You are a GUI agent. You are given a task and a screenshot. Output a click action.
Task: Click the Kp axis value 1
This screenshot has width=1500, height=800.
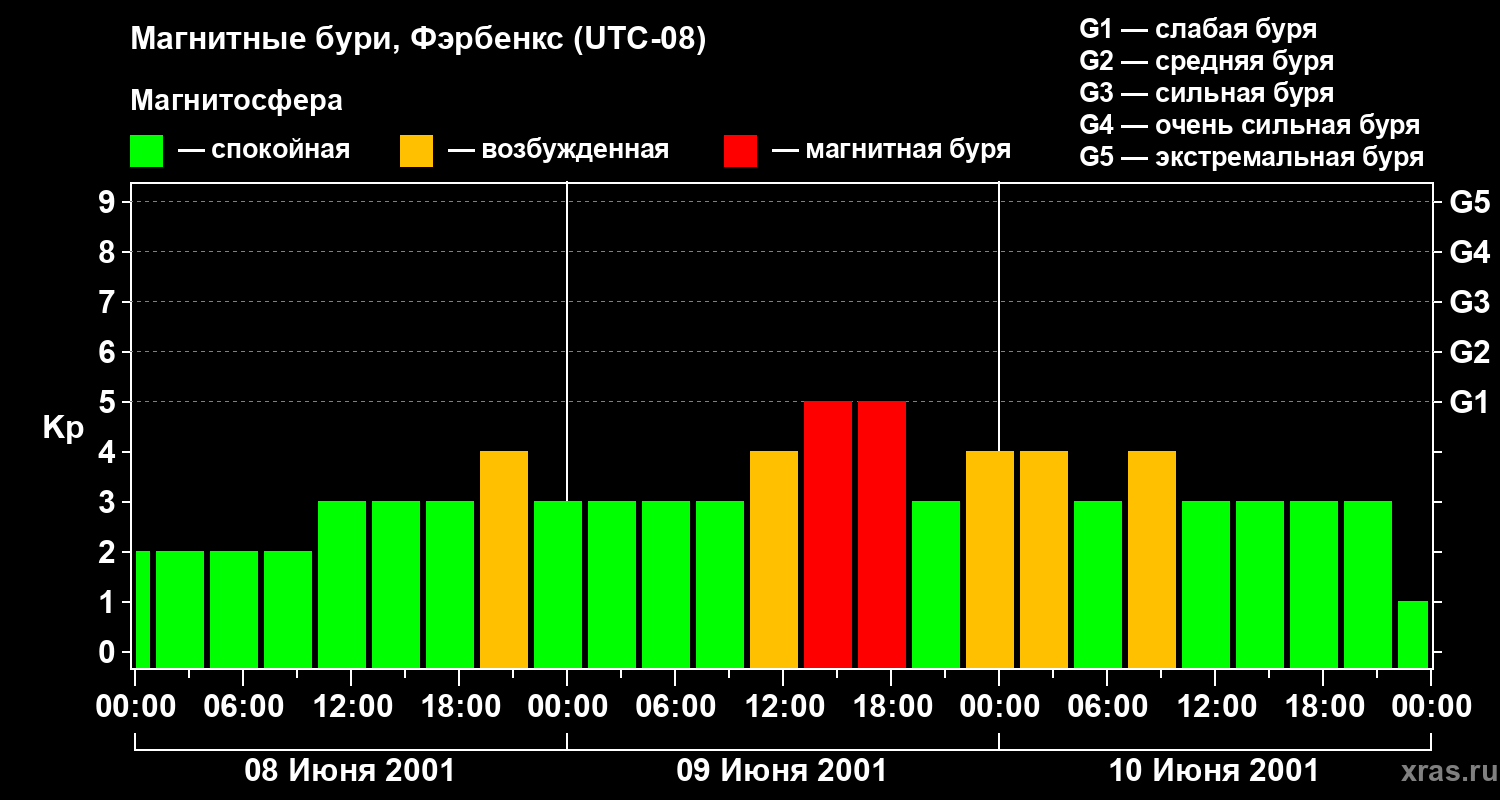109,602
